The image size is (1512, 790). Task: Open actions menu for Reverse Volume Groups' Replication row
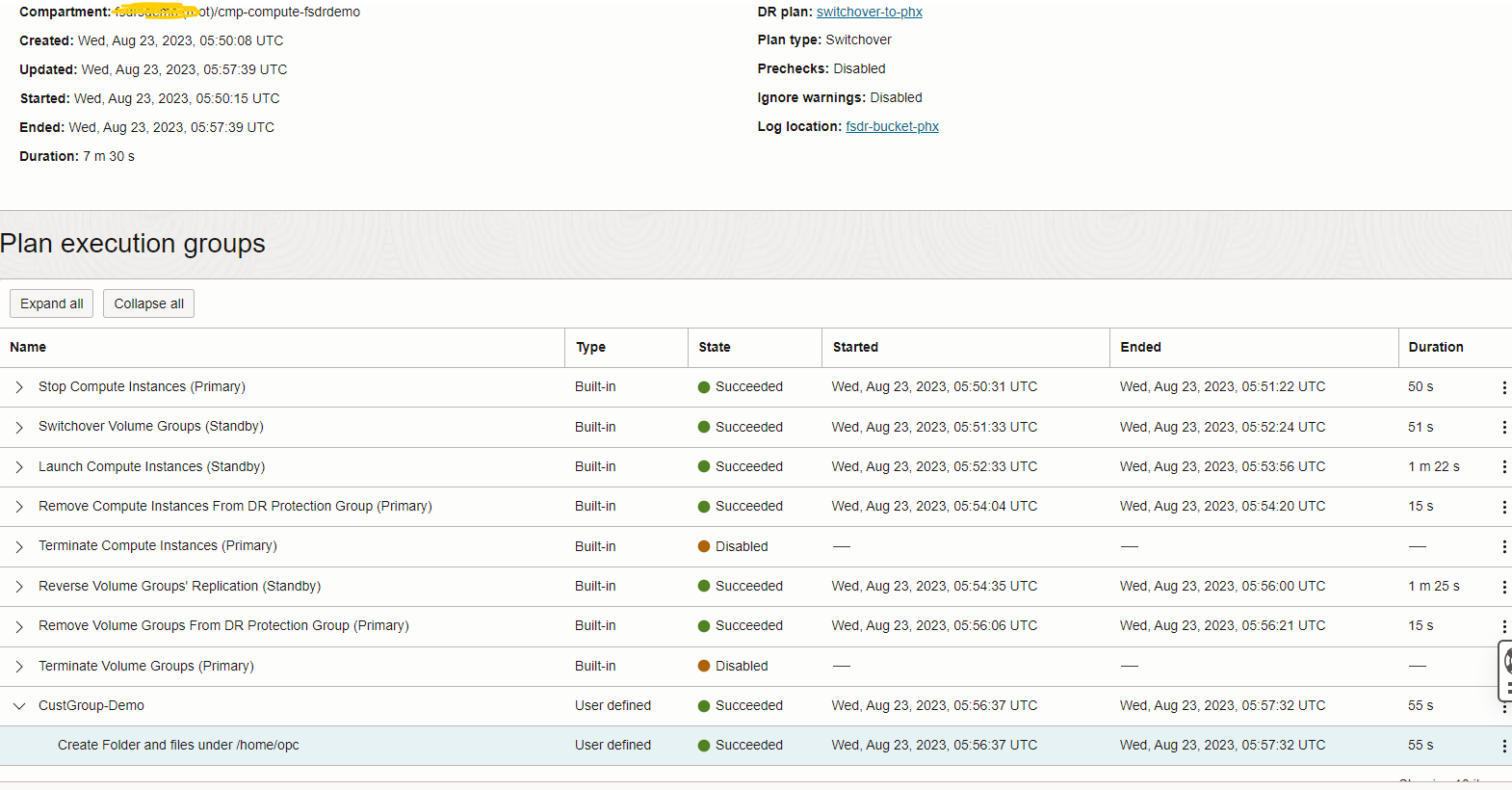1503,587
